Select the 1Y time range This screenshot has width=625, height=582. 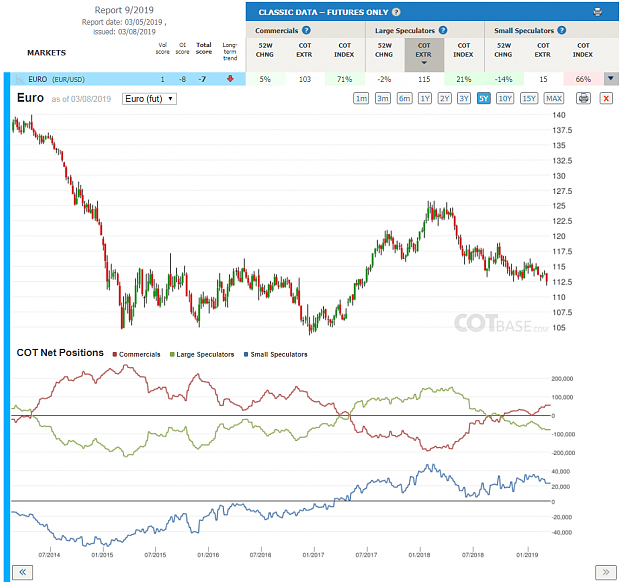(425, 98)
